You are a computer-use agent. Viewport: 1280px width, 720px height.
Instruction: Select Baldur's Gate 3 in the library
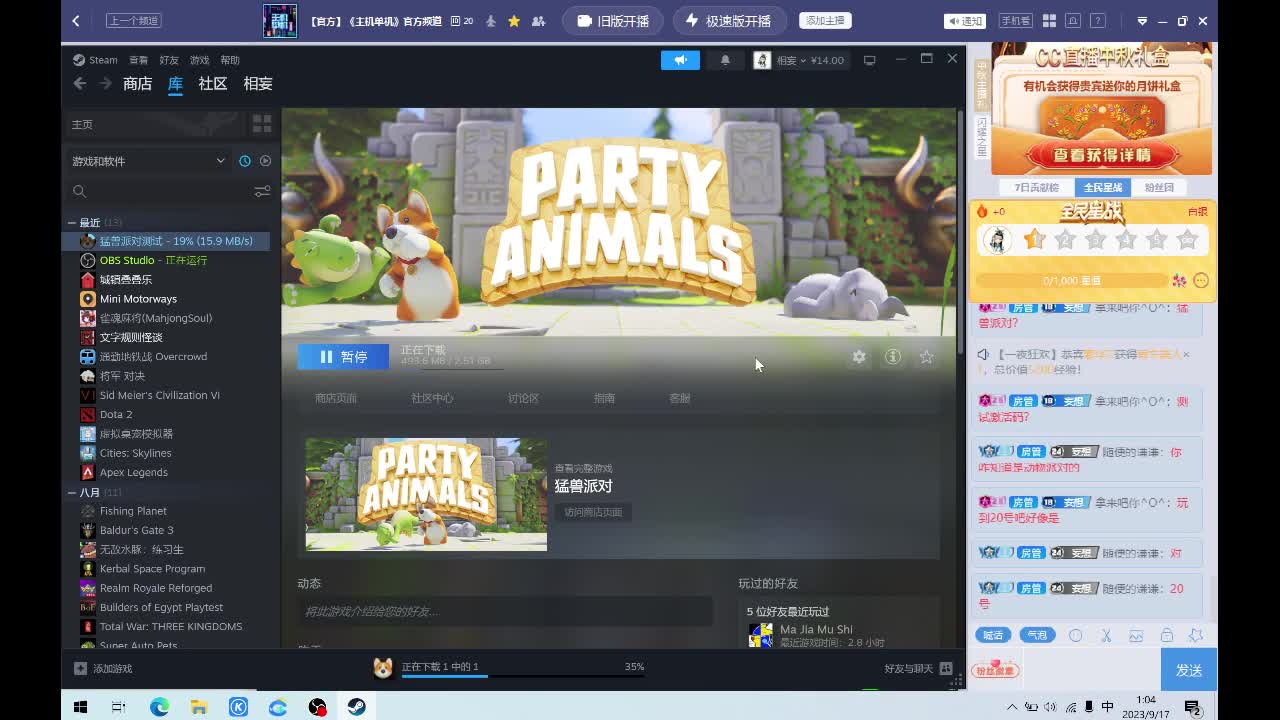pyautogui.click(x=166, y=530)
